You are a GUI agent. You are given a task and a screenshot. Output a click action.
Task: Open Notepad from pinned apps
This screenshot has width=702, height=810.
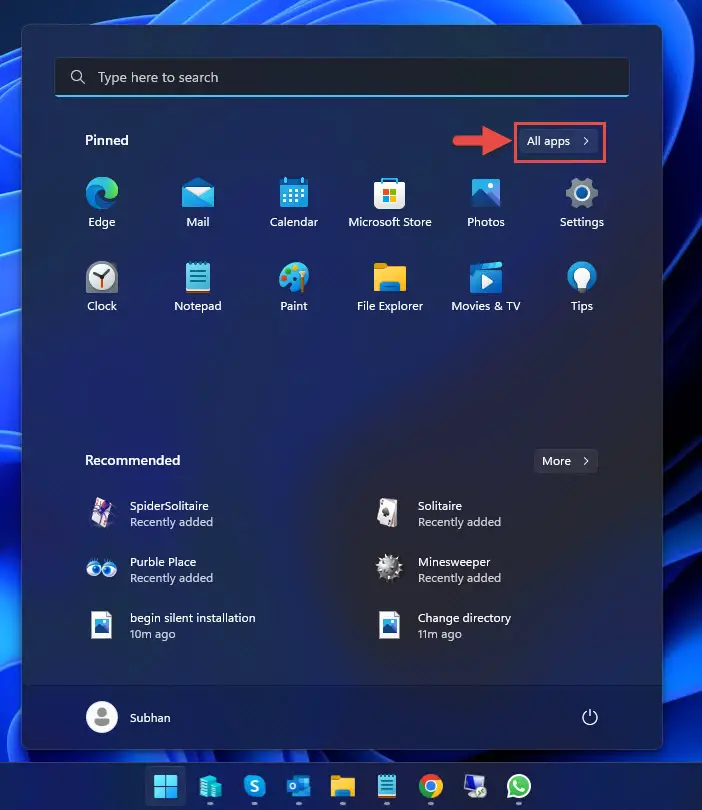[198, 286]
